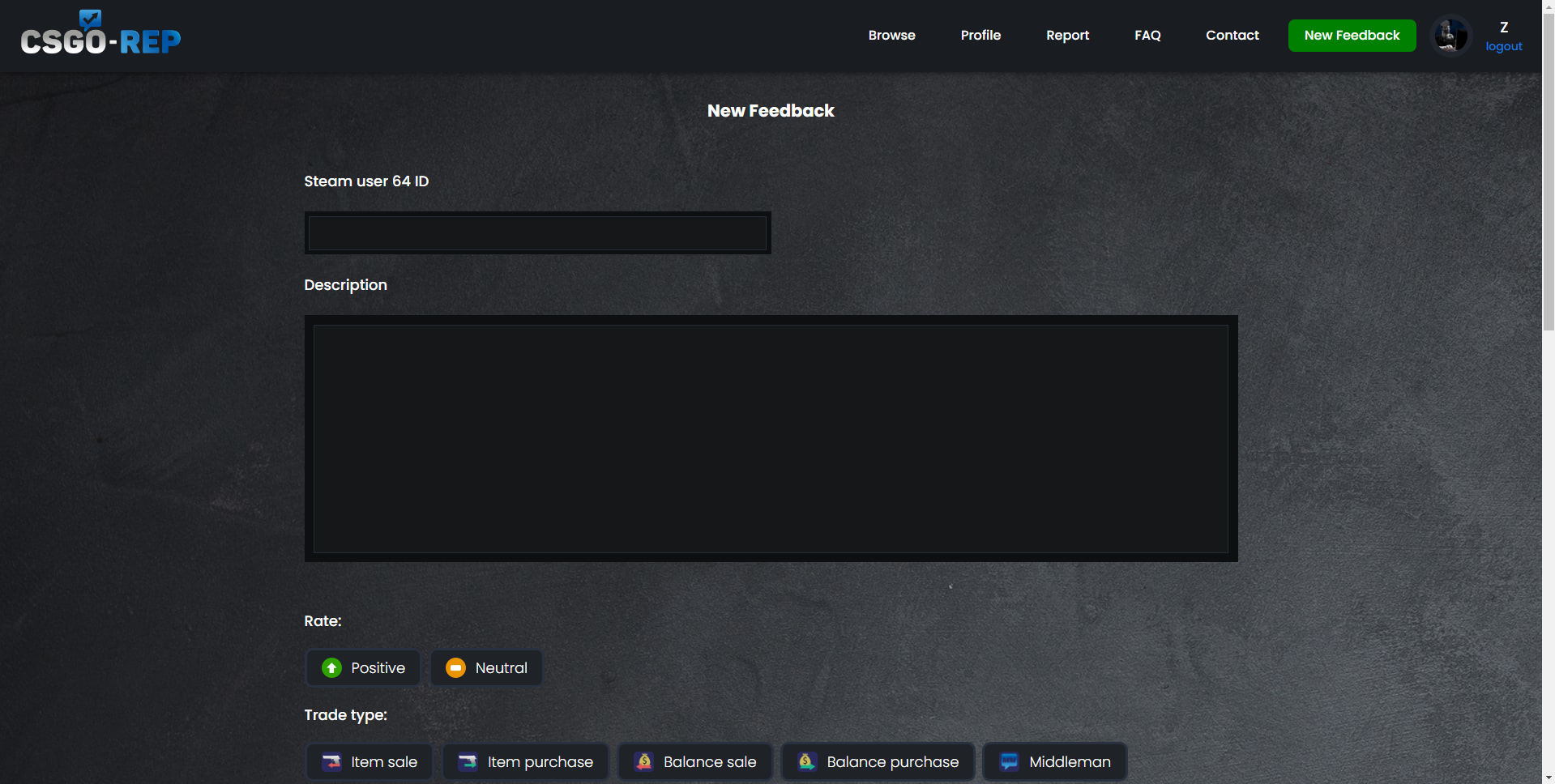
Task: Toggle the Middleman trade type
Action: click(1053, 762)
